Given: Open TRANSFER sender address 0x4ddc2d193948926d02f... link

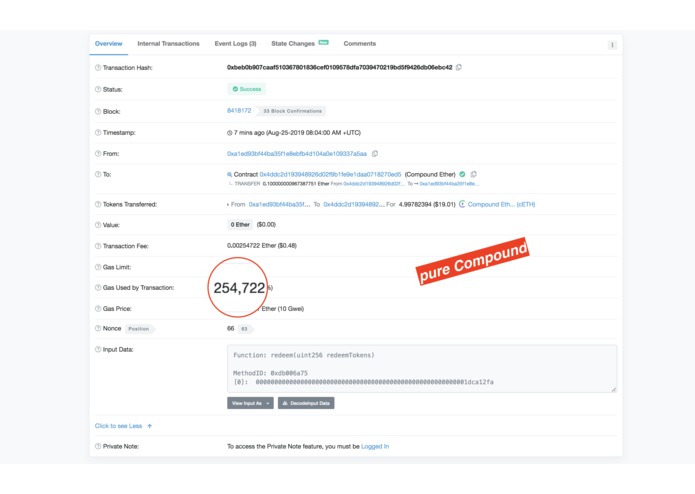Looking at the screenshot, I should point(374,184).
